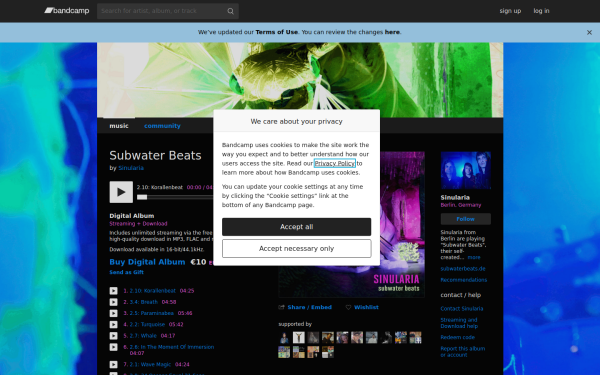Open track title '2.2: Turquoise'

click(x=147, y=324)
